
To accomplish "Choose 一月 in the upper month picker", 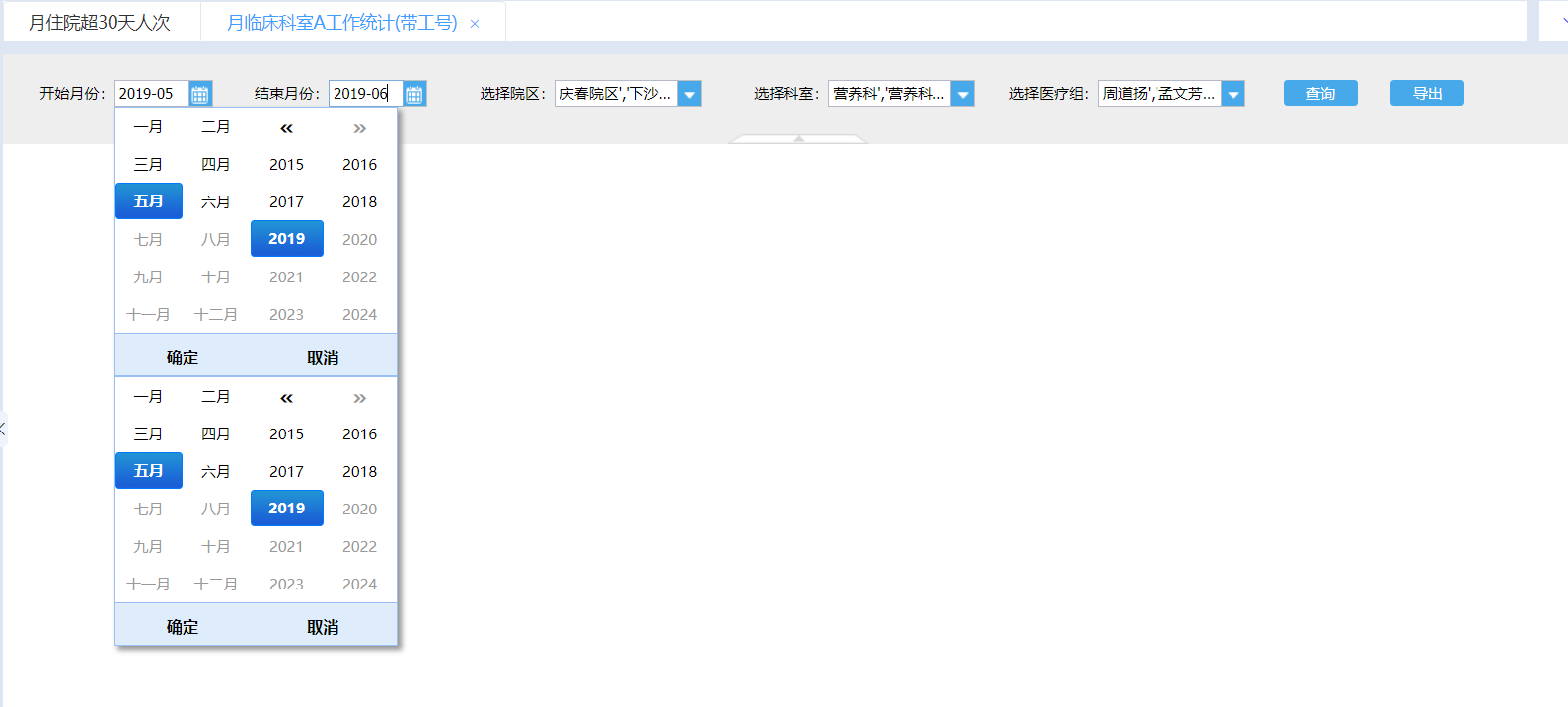I will tap(148, 127).
